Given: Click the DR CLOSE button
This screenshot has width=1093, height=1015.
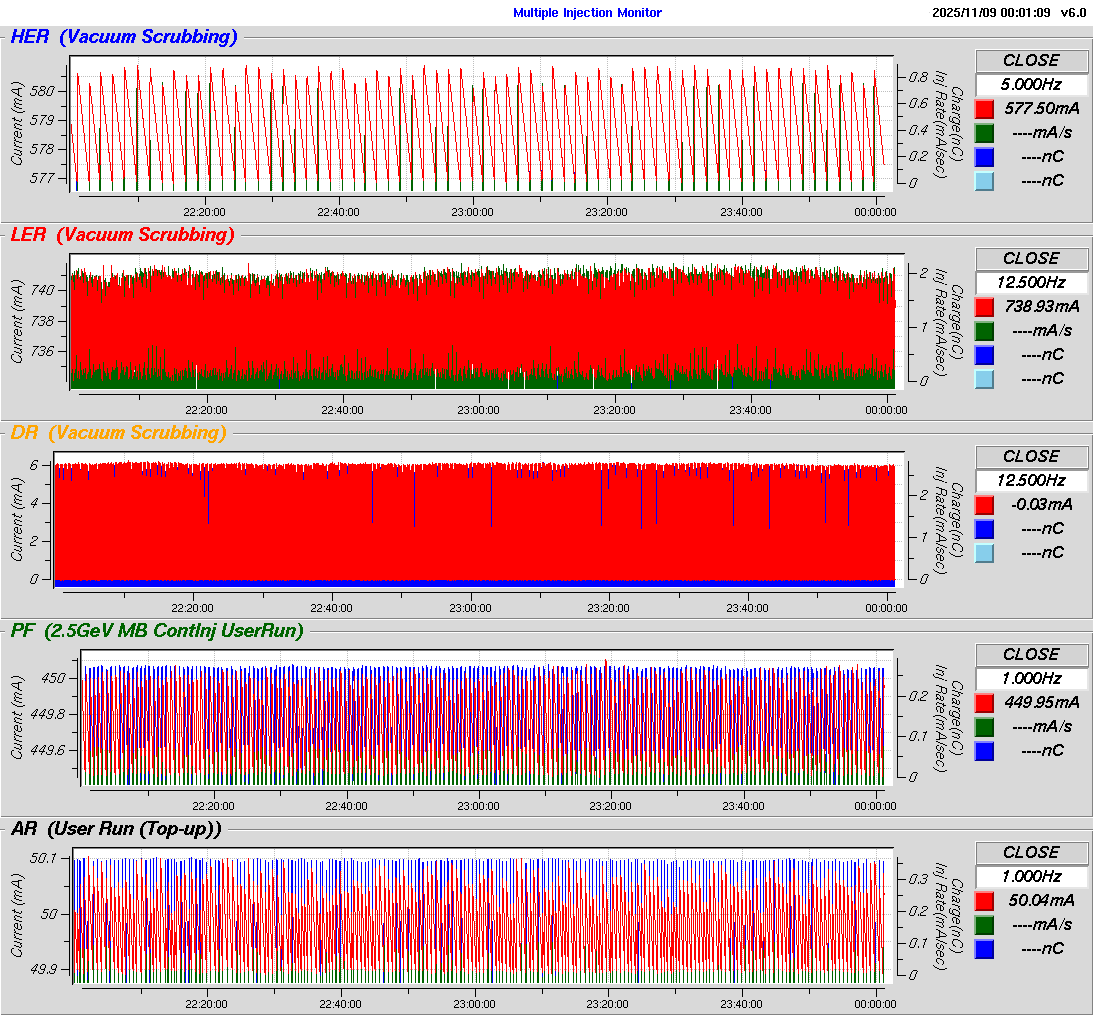Looking at the screenshot, I should click(x=1031, y=456).
